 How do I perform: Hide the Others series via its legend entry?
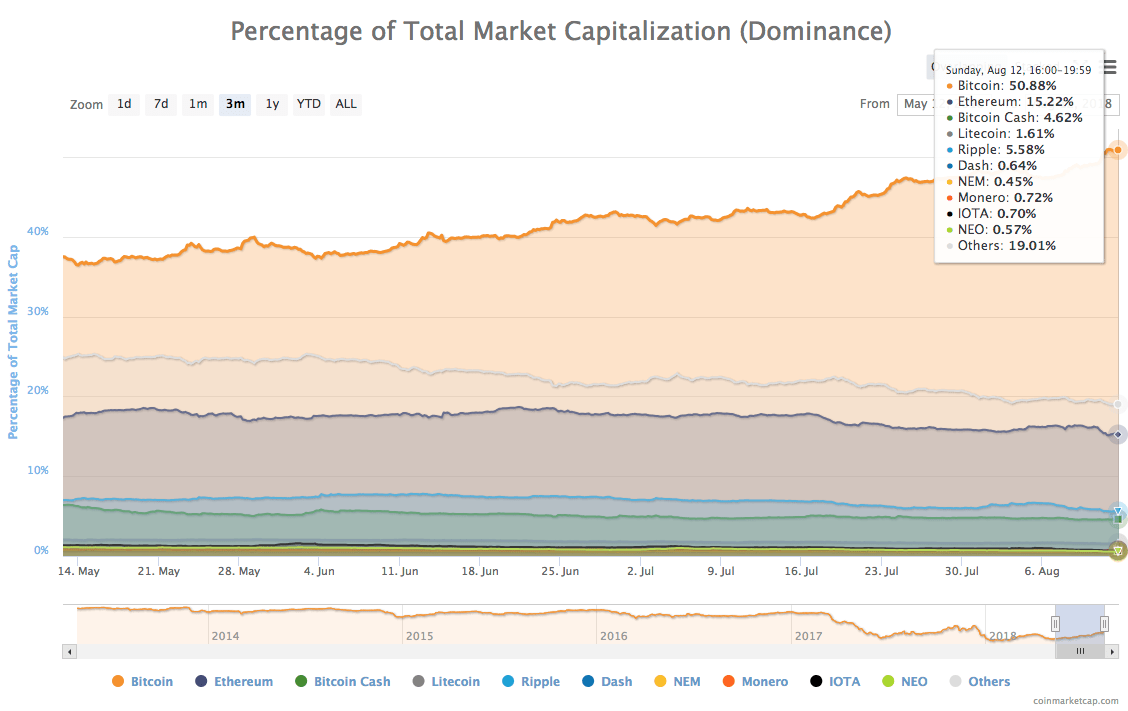[x=980, y=681]
